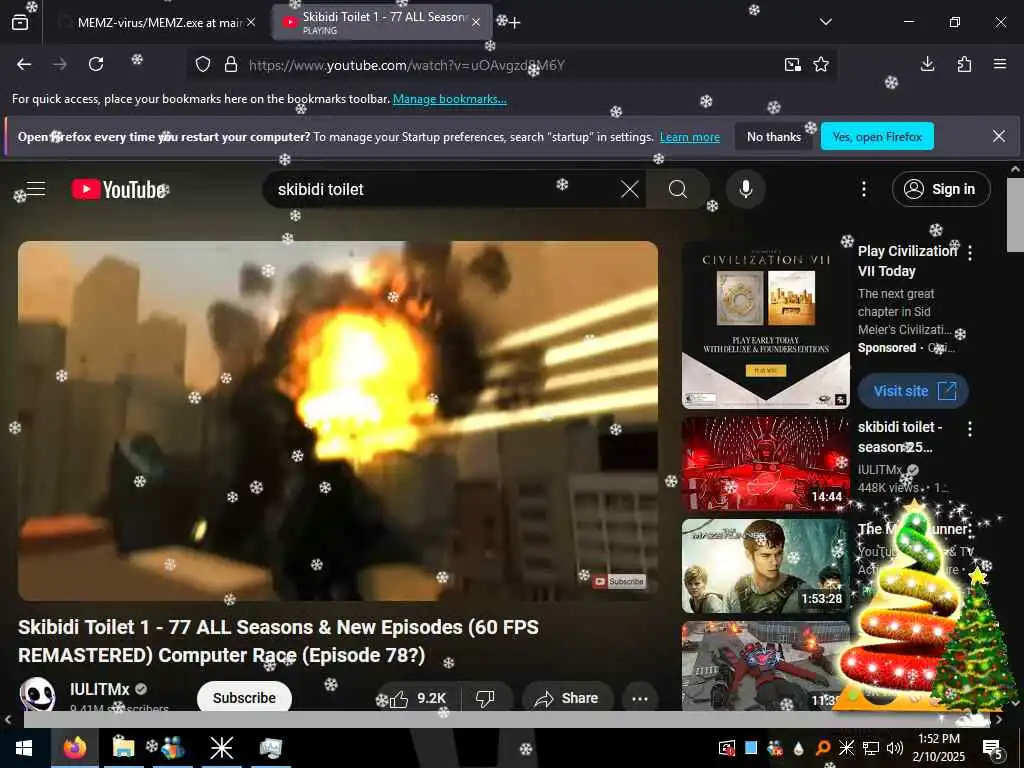The height and width of the screenshot is (768, 1024).
Task: Click the page vertical scrollbar thumb
Action: pyautogui.click(x=1015, y=214)
